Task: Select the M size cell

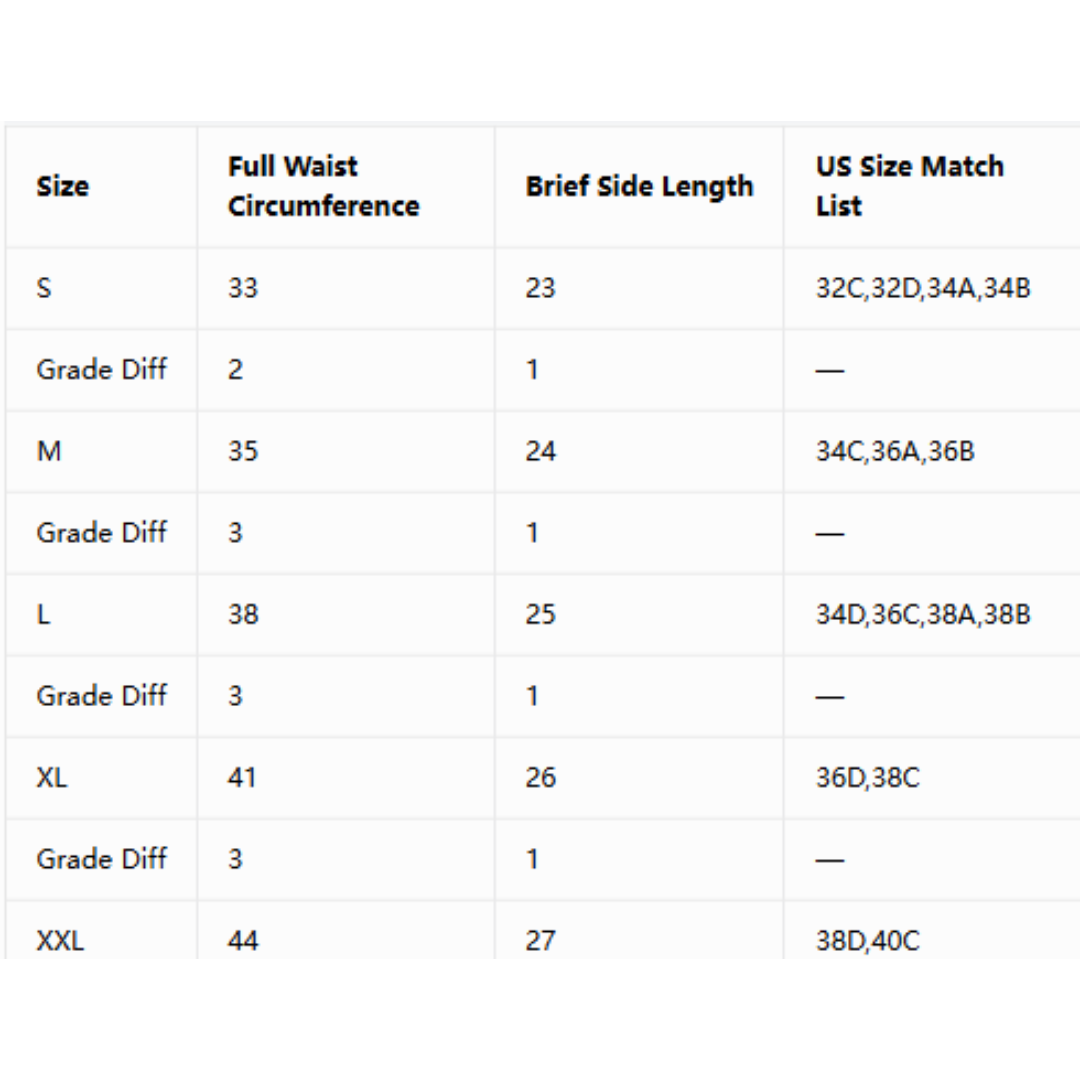Action: tap(49, 451)
